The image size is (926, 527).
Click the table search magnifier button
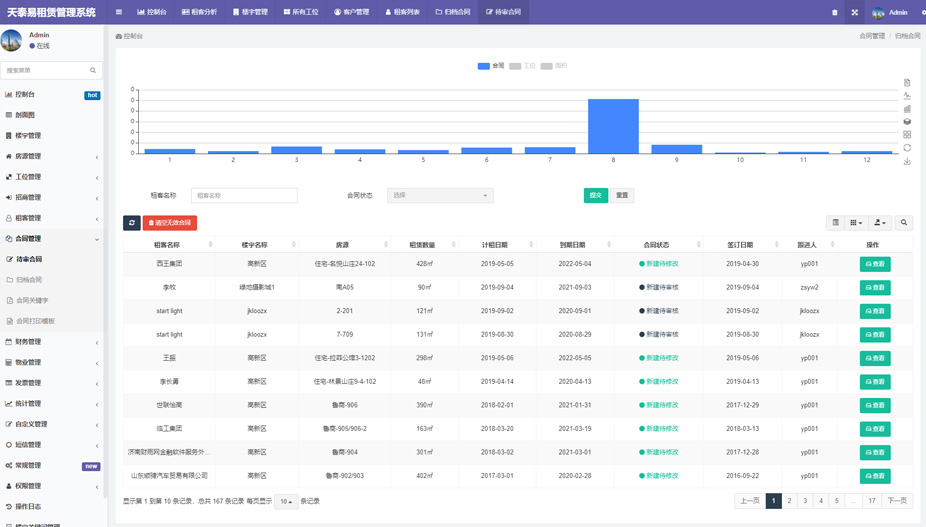click(904, 223)
